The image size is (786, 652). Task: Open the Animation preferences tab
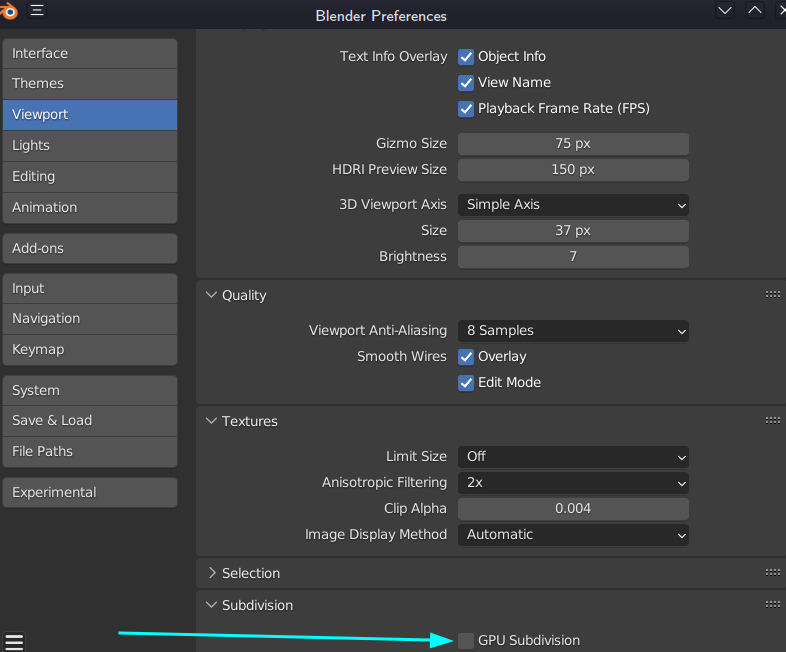[x=90, y=208]
